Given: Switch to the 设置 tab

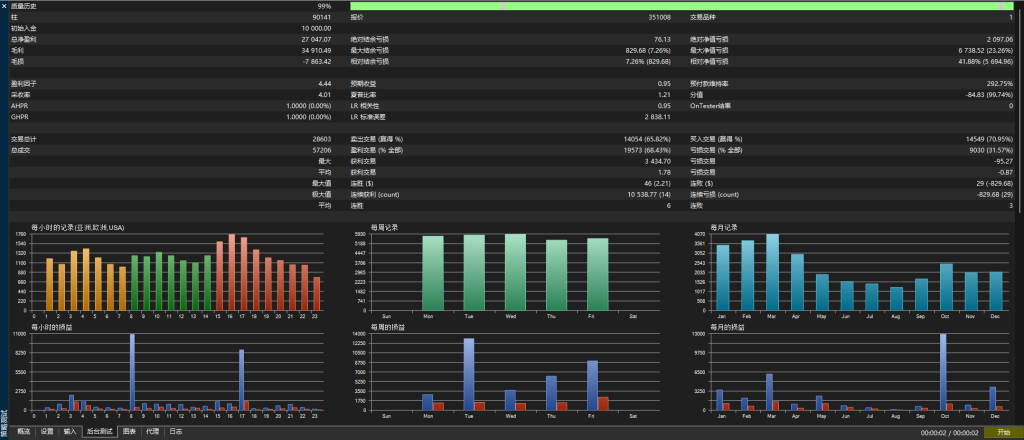Looking at the screenshot, I should (x=47, y=432).
